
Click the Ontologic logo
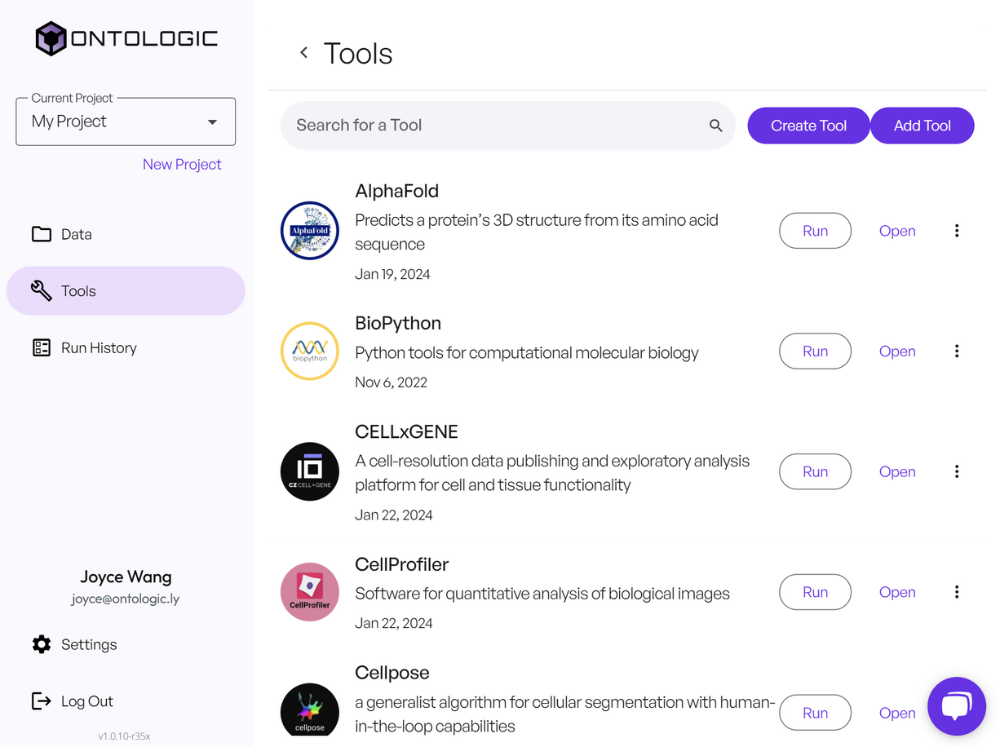point(125,37)
